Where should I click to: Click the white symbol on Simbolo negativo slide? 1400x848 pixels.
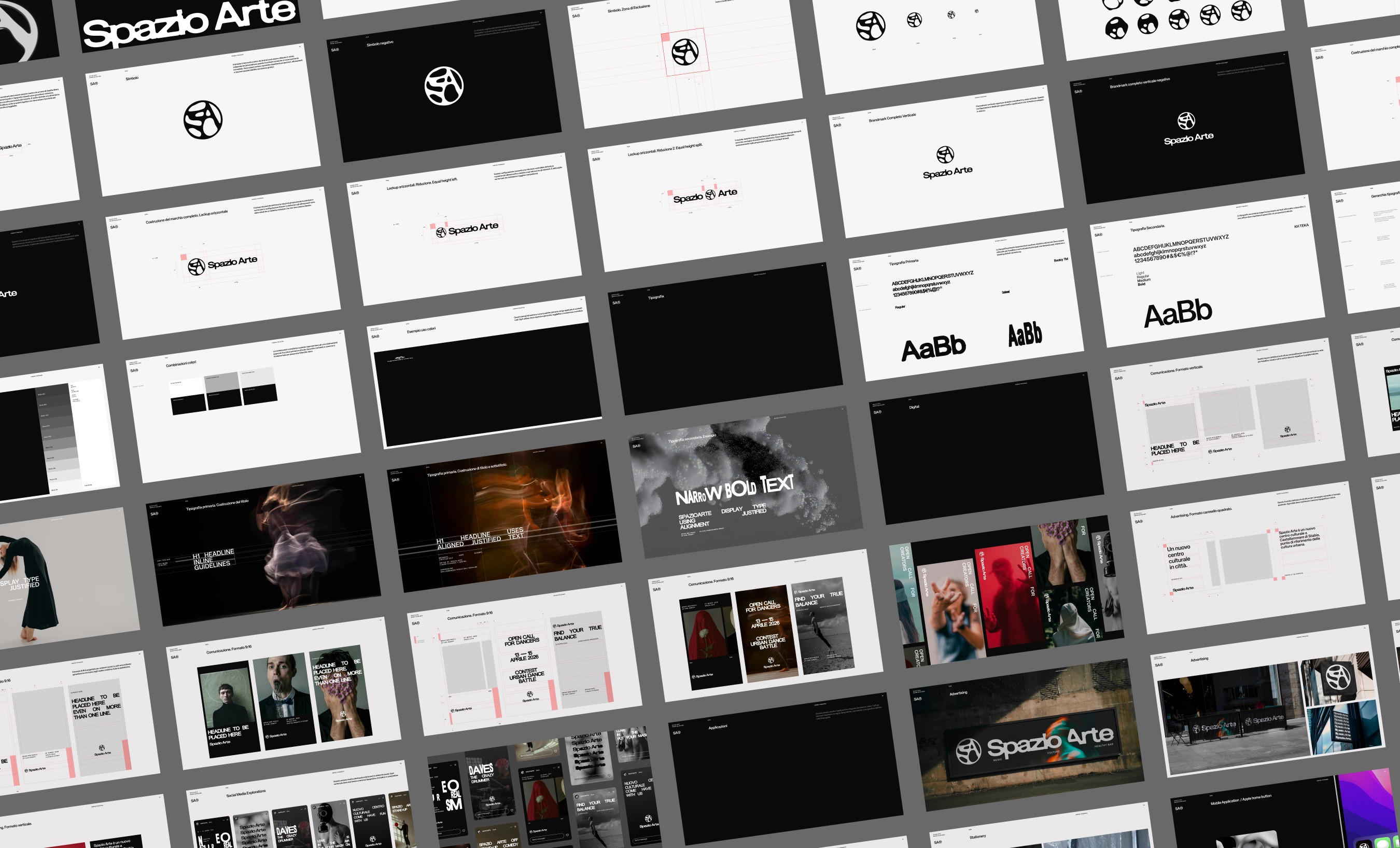[444, 86]
